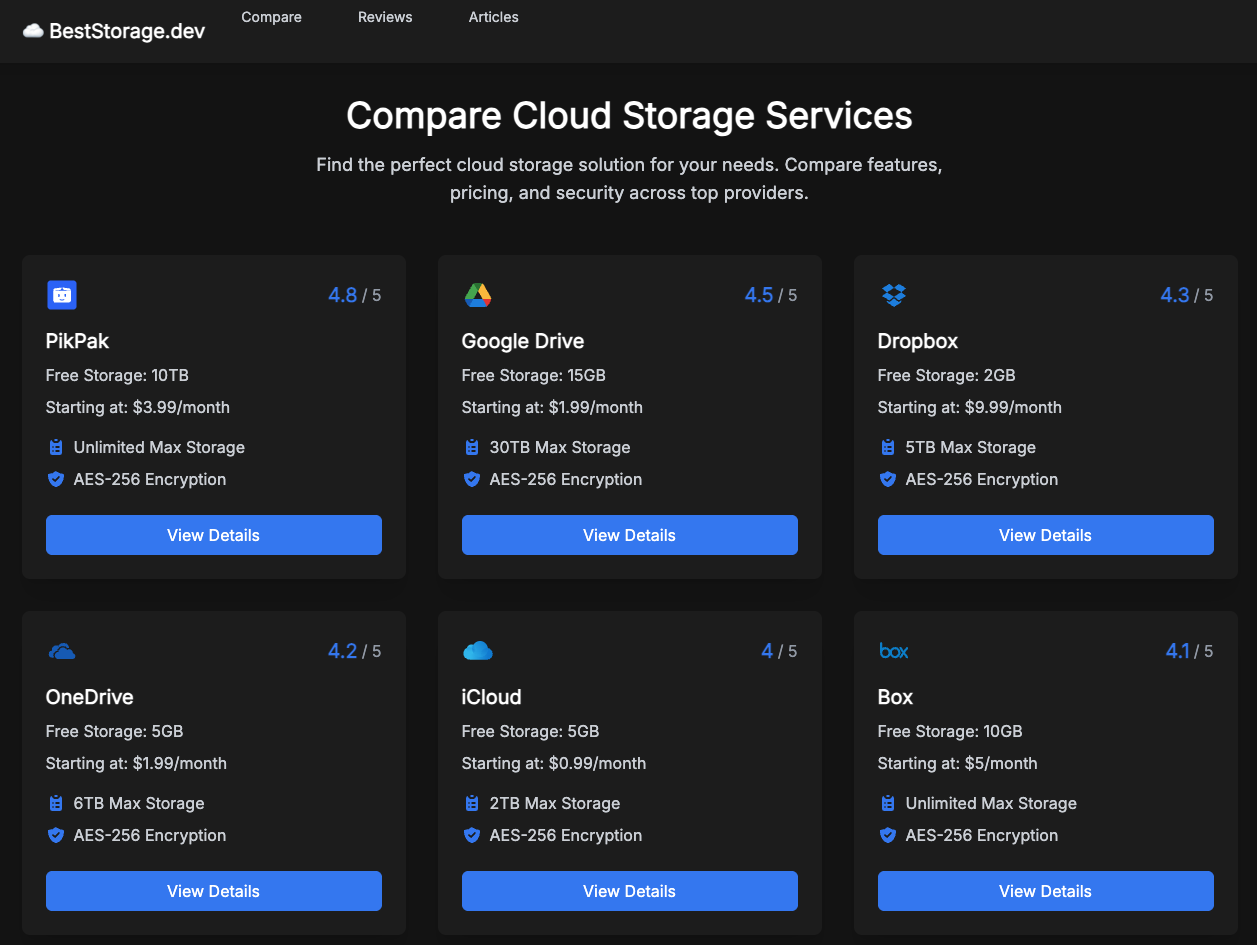1257x945 pixels.
Task: Click Dropbox's encryption shield icon
Action: coord(888,479)
